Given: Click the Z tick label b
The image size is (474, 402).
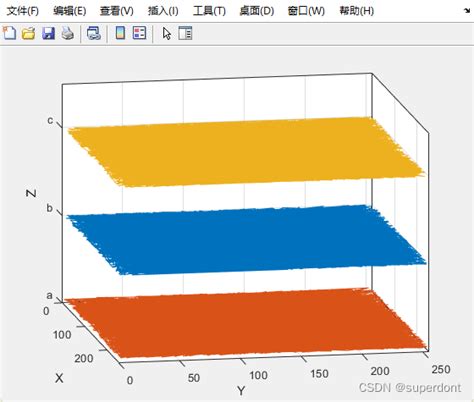Looking at the screenshot, I should coord(49,208).
